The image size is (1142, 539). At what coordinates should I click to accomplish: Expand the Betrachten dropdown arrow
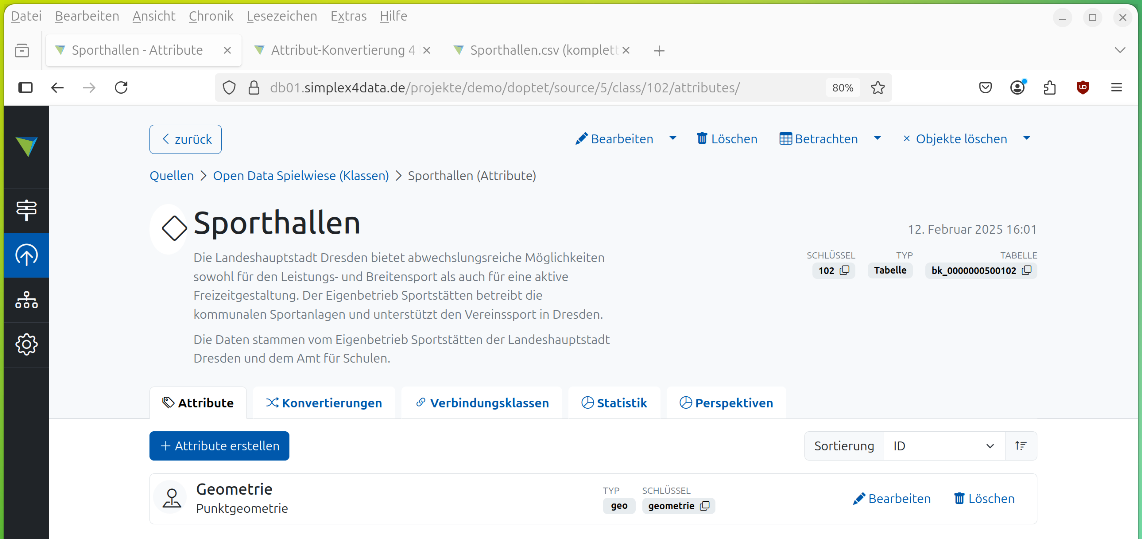(878, 138)
